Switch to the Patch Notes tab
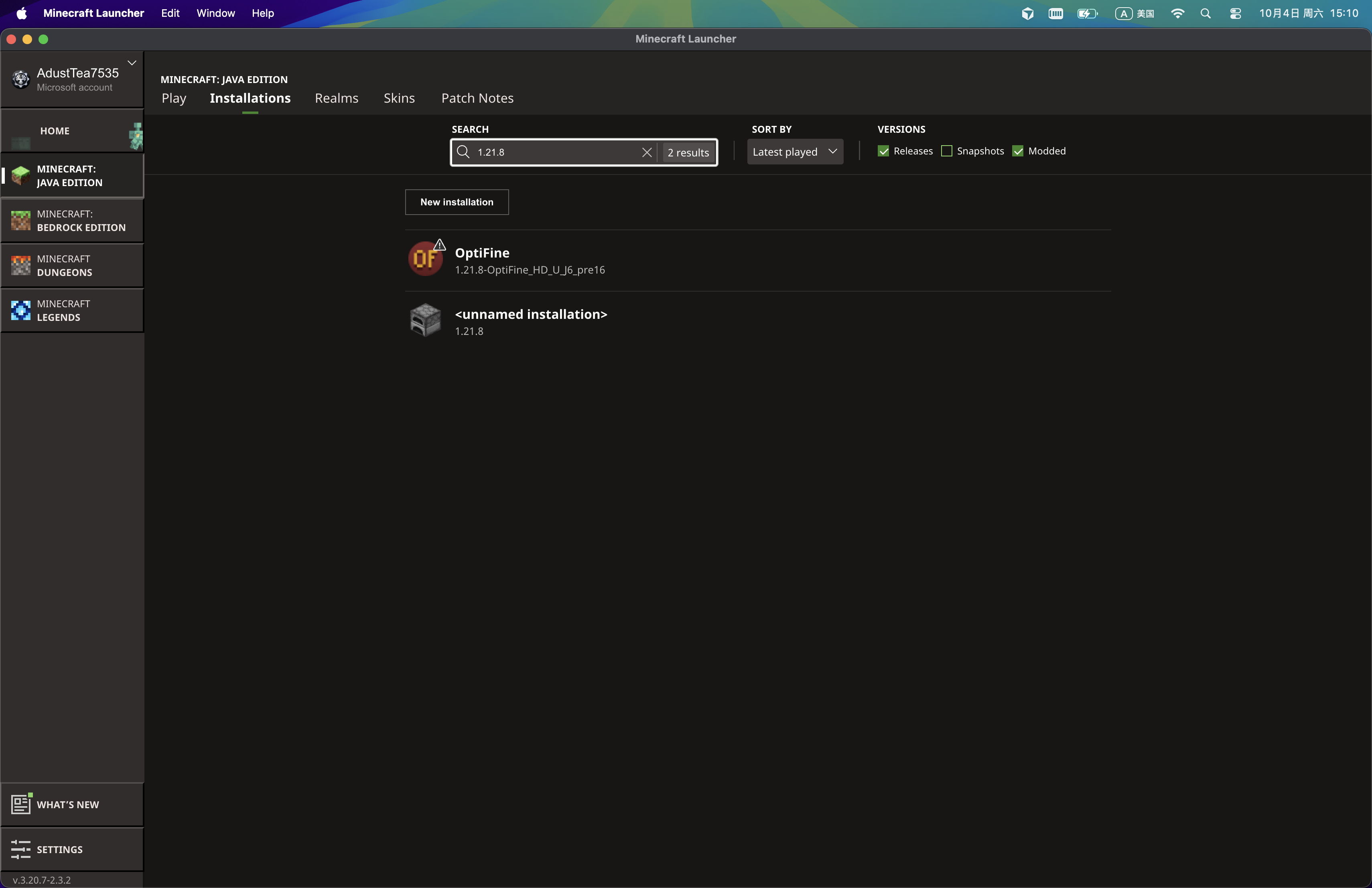Viewport: 1372px width, 888px height. pos(477,98)
